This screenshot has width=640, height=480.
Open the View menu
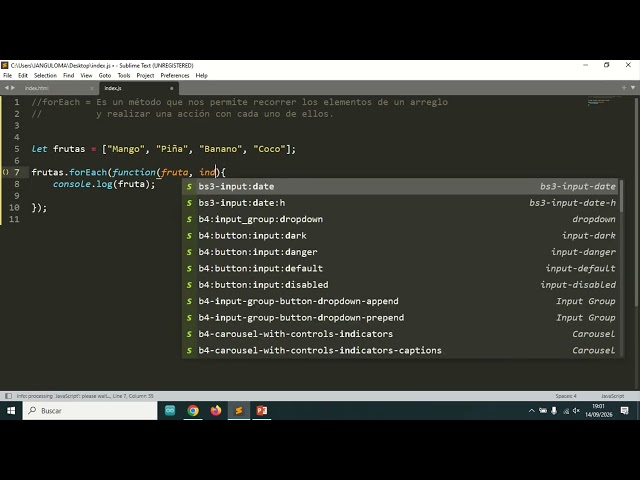pyautogui.click(x=86, y=76)
